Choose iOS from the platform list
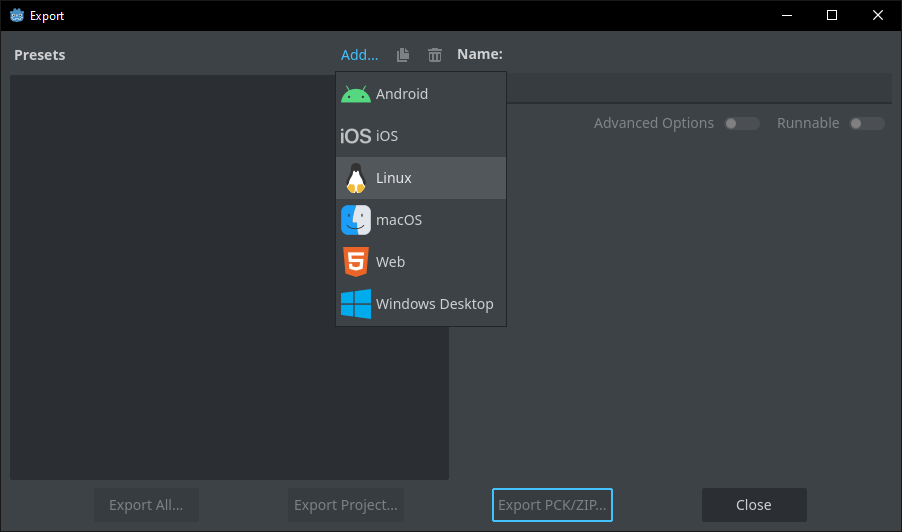The height and width of the screenshot is (532, 902). tap(421, 136)
